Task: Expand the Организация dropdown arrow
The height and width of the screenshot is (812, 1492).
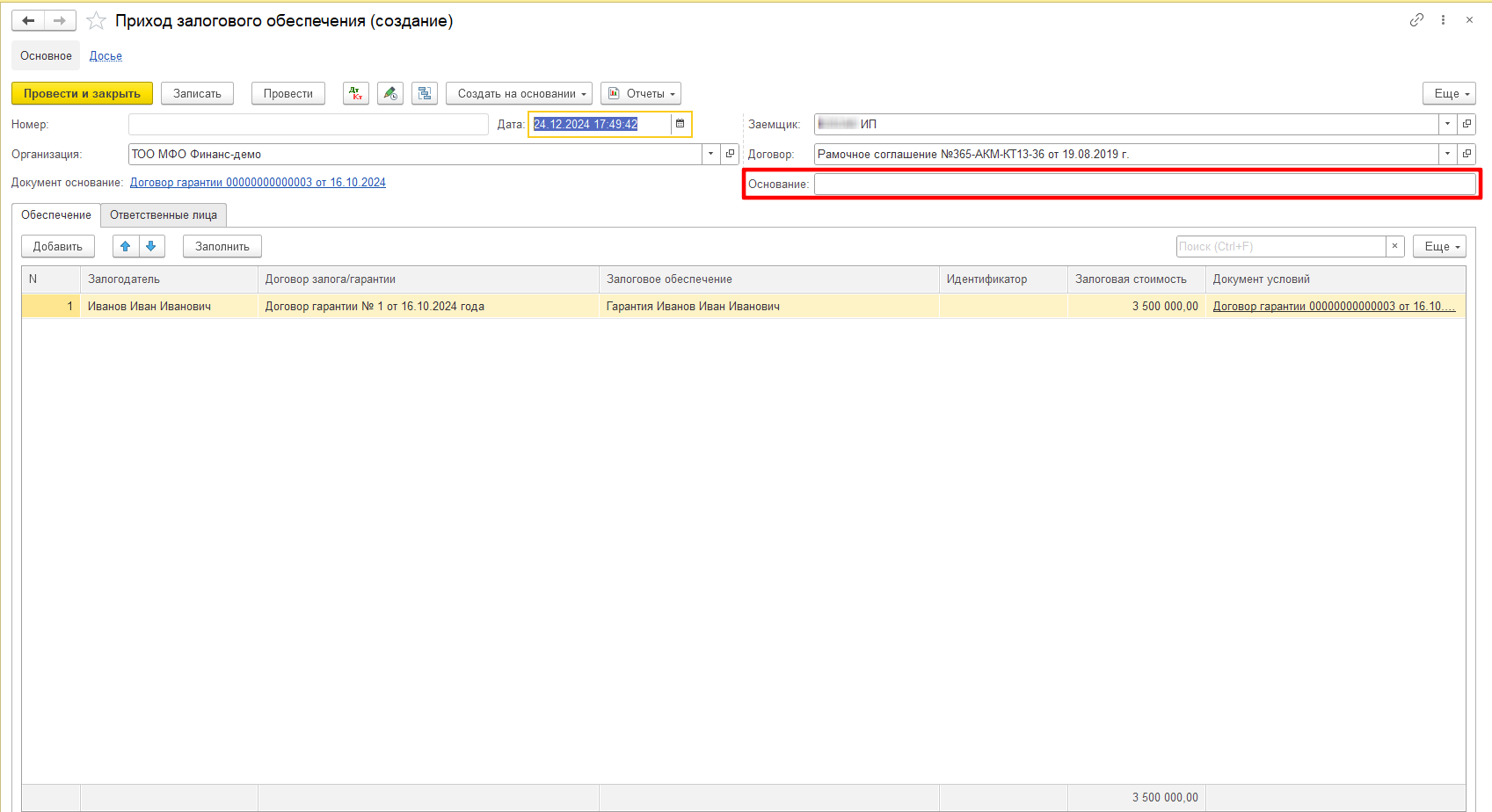Action: pos(710,154)
